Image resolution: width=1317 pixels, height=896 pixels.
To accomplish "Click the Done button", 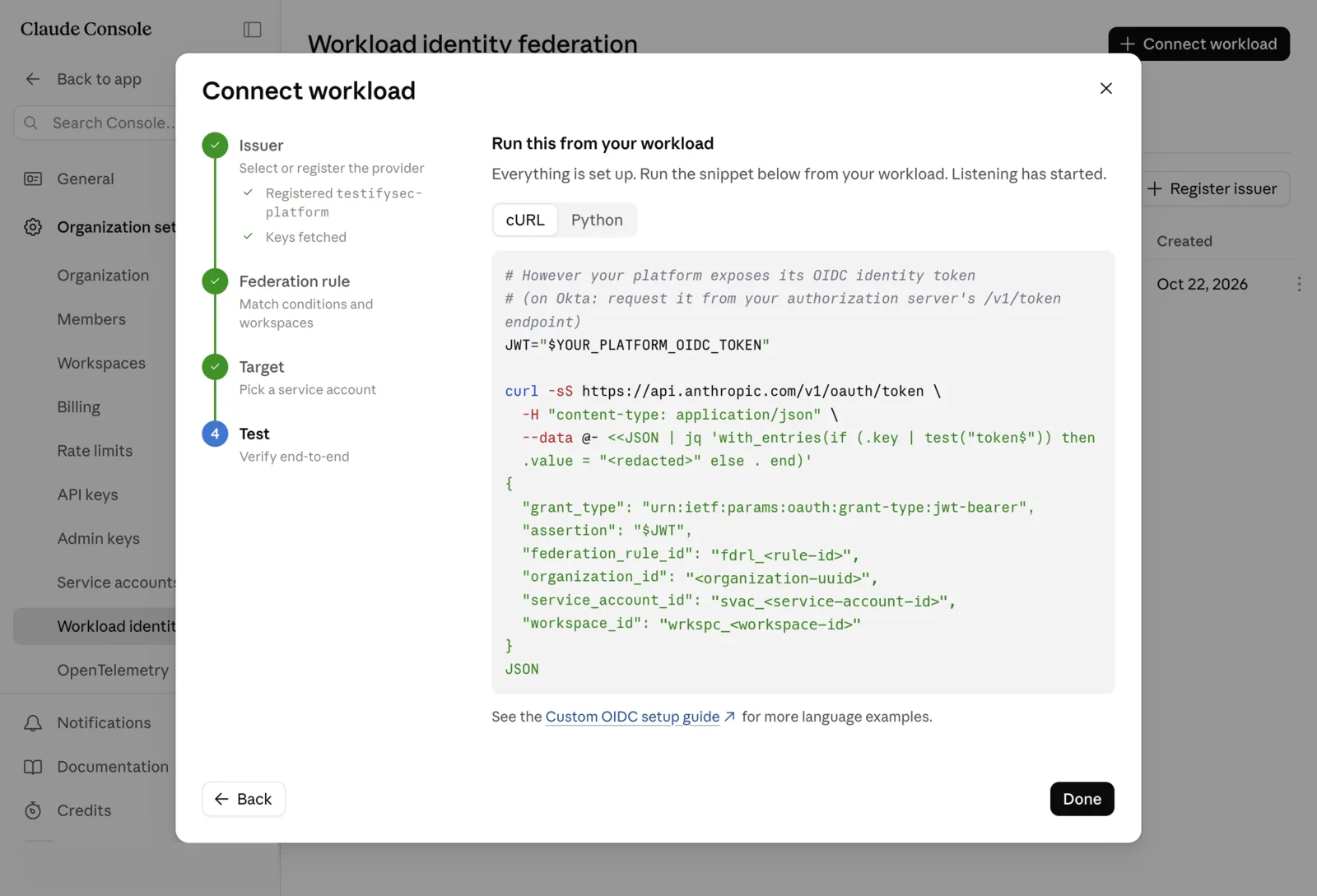I will coord(1082,799).
